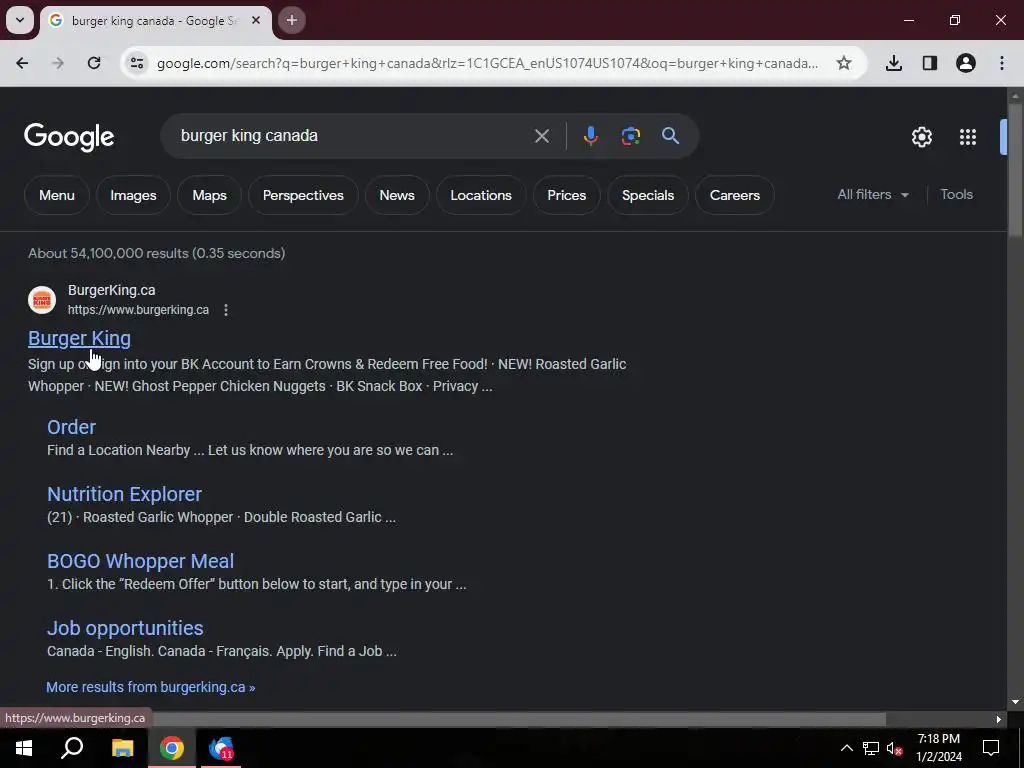Viewport: 1024px width, 768px height.
Task: Open Chrome downloads icon
Action: point(894,63)
